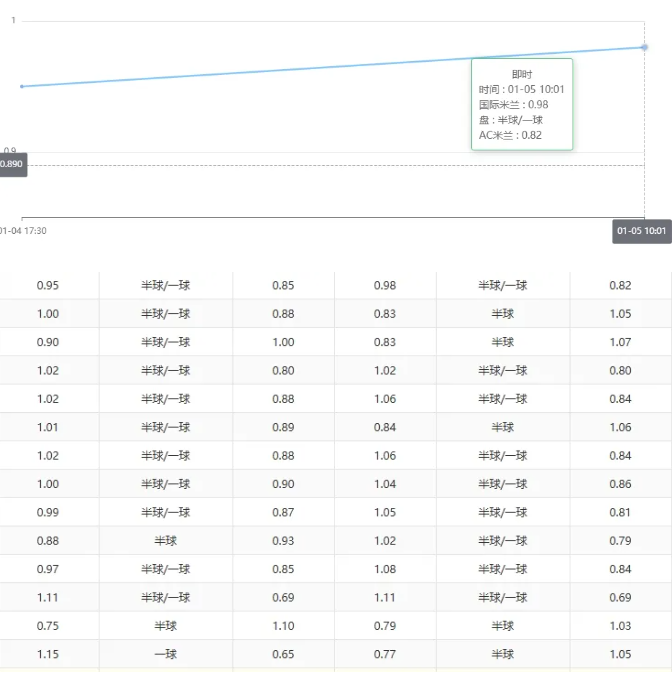Click the 0.890 y-axis value label
Image resolution: width=672 pixels, height=678 pixels.
click(x=12, y=164)
